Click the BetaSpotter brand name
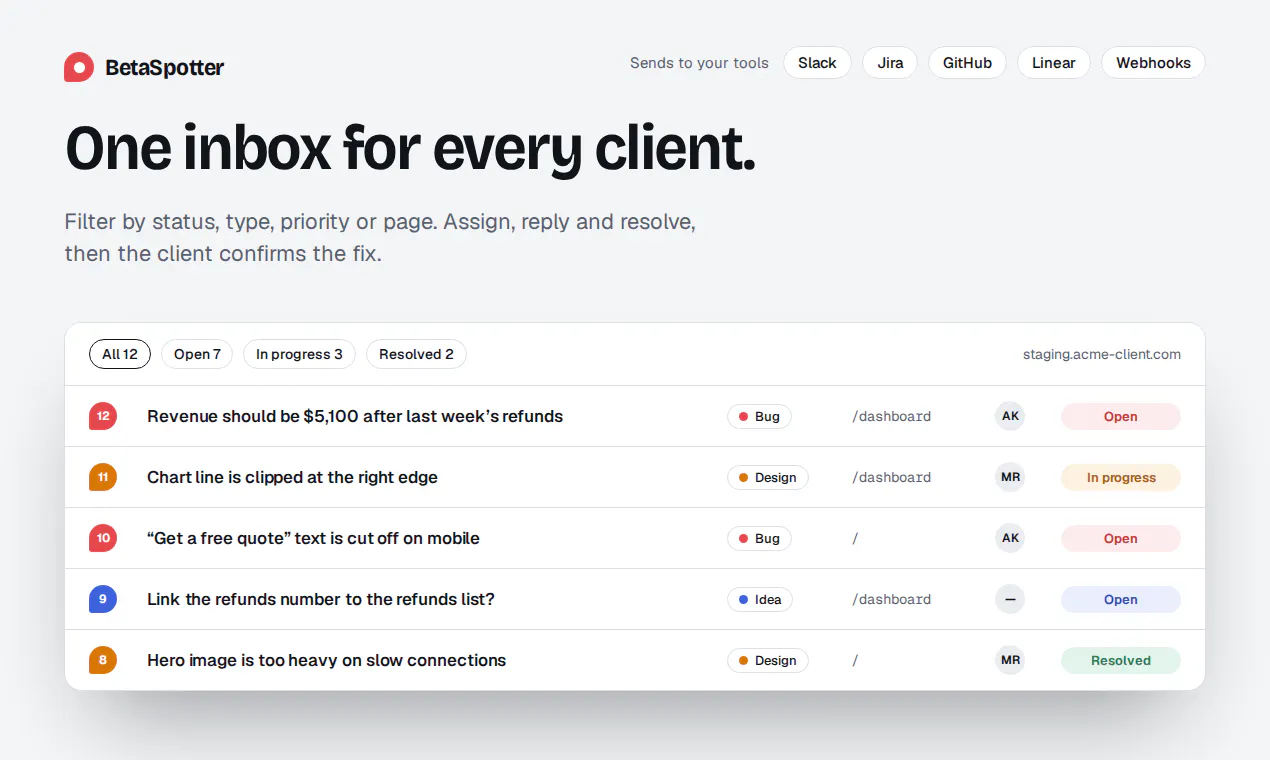Screen dimensions: 1270x760 [x=165, y=67]
